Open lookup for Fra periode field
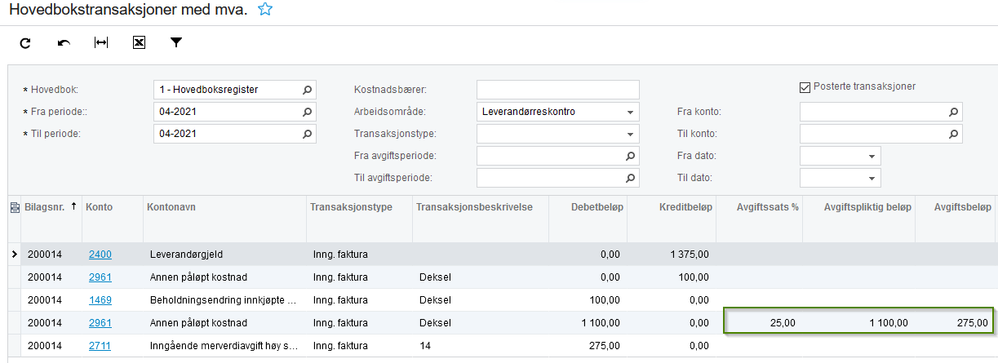The image size is (998, 363). coord(307,112)
